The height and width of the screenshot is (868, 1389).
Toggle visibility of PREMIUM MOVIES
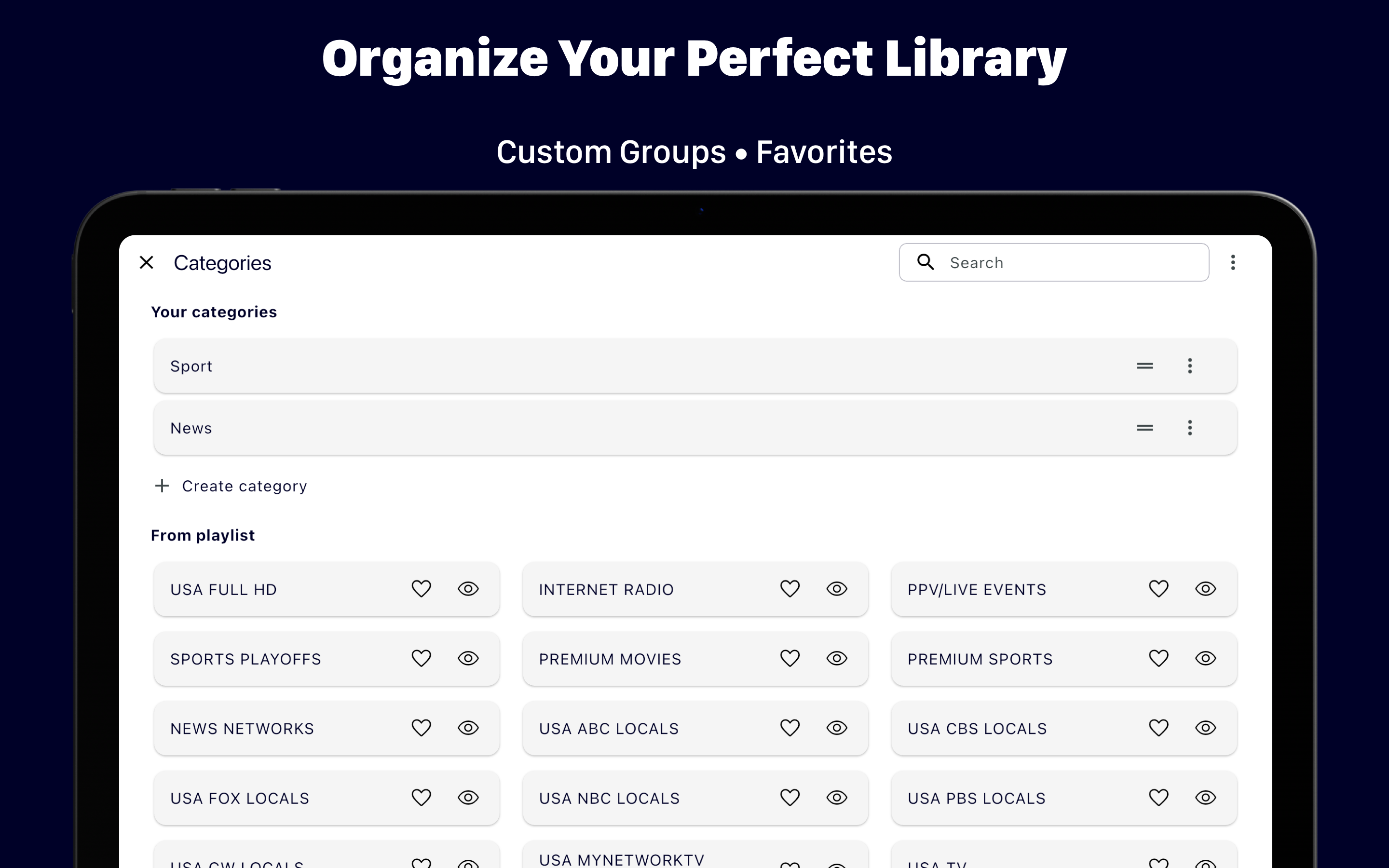coord(837,658)
